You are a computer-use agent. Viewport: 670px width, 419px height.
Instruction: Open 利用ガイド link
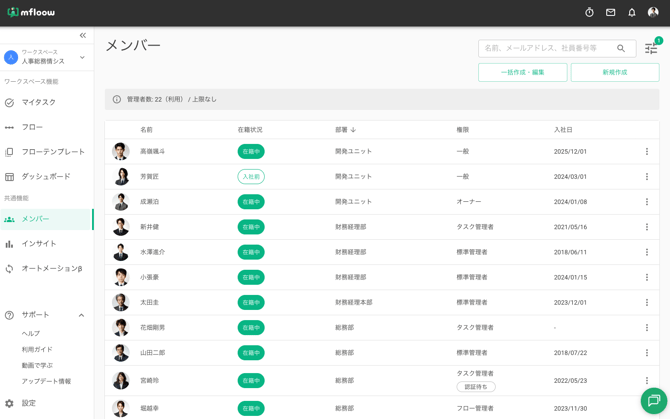pos(37,349)
